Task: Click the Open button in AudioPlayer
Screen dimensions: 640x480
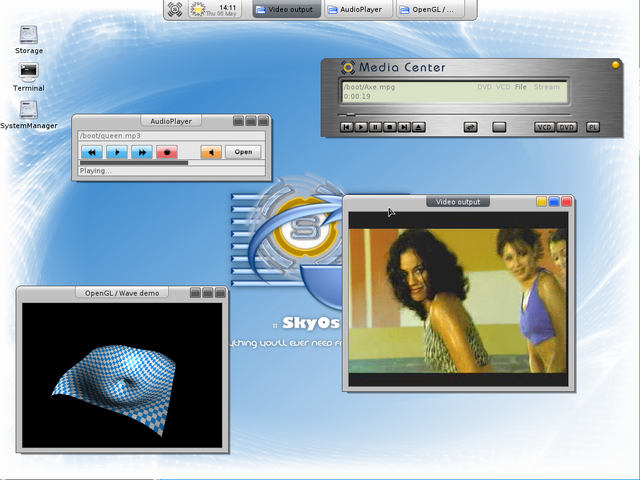Action: click(x=243, y=152)
